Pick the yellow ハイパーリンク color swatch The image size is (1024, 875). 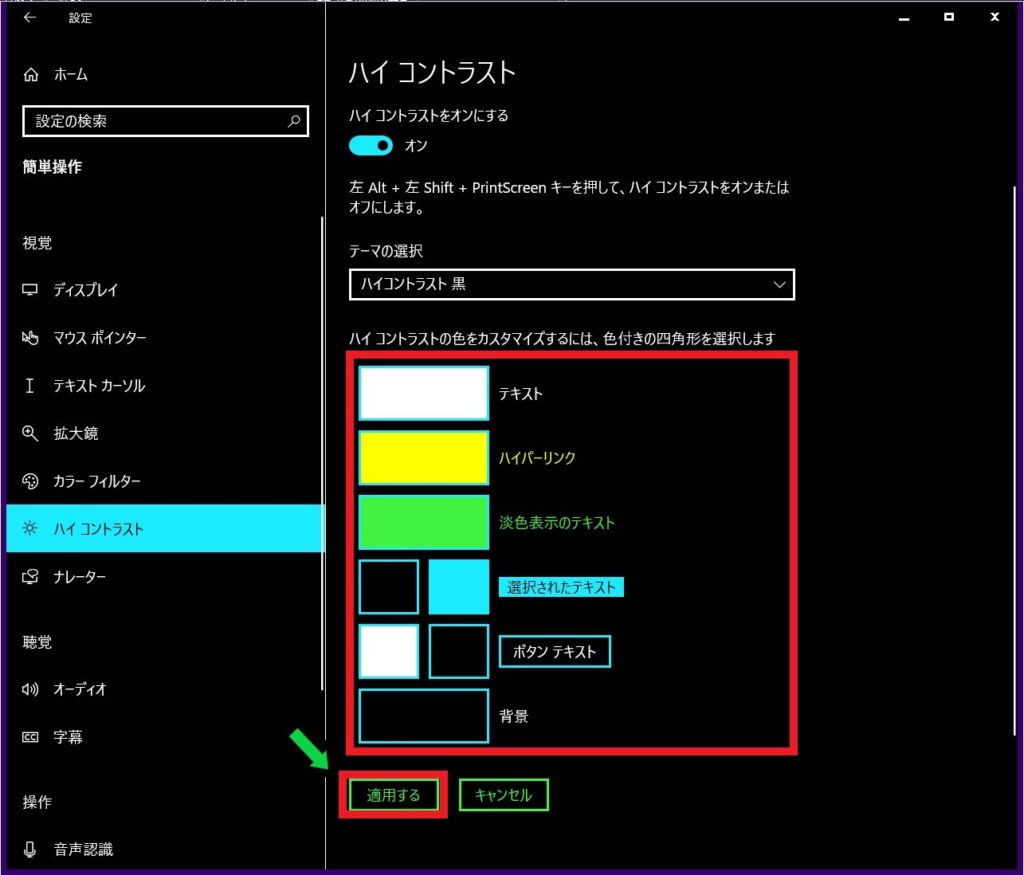coord(423,458)
